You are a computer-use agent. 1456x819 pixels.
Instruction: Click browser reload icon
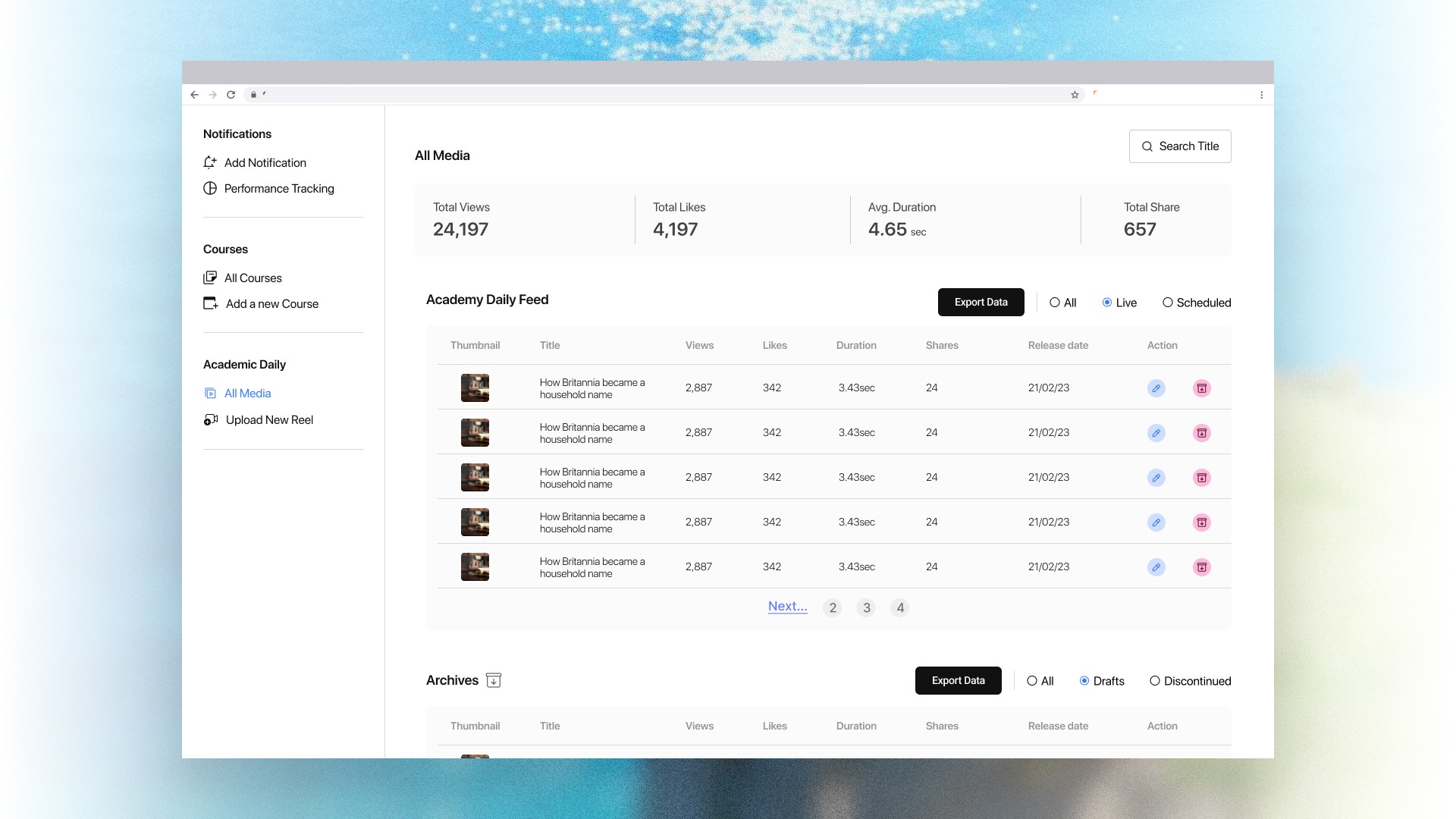point(231,95)
